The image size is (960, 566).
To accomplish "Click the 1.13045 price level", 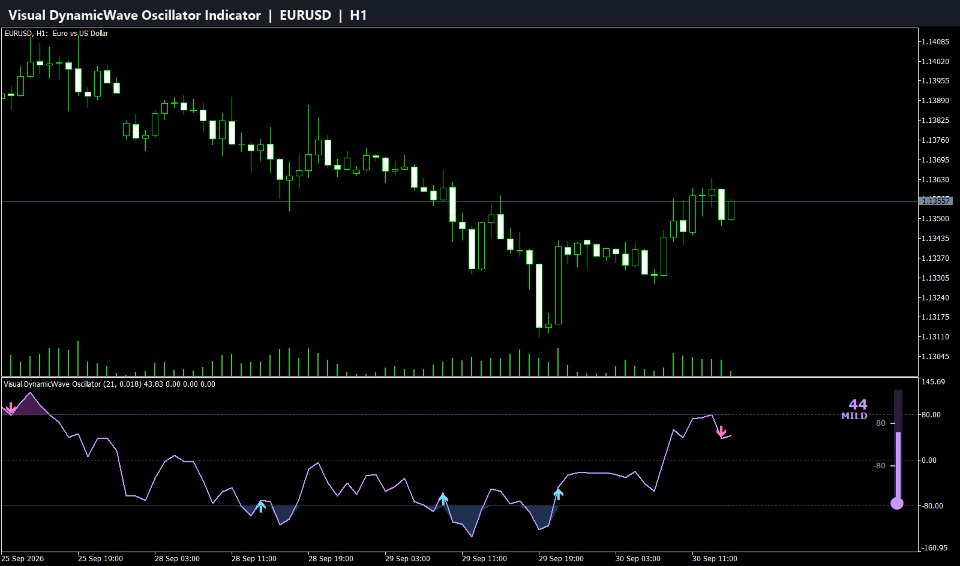I will tap(936, 357).
